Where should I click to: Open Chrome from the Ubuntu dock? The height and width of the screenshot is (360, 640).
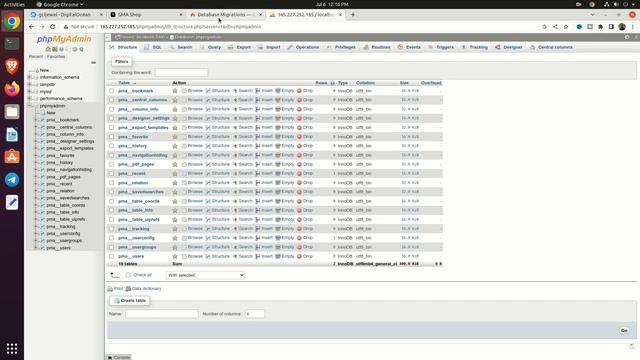click(12, 21)
